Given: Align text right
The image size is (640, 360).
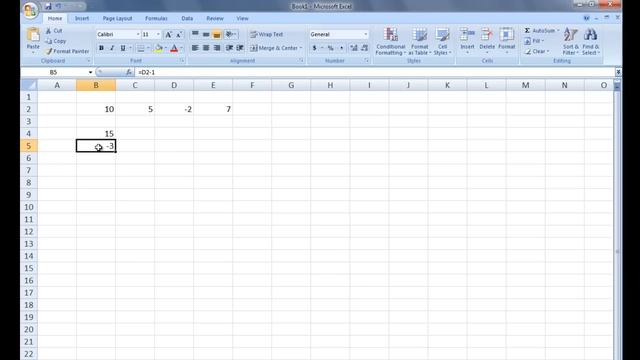Looking at the screenshot, I should pos(217,48).
